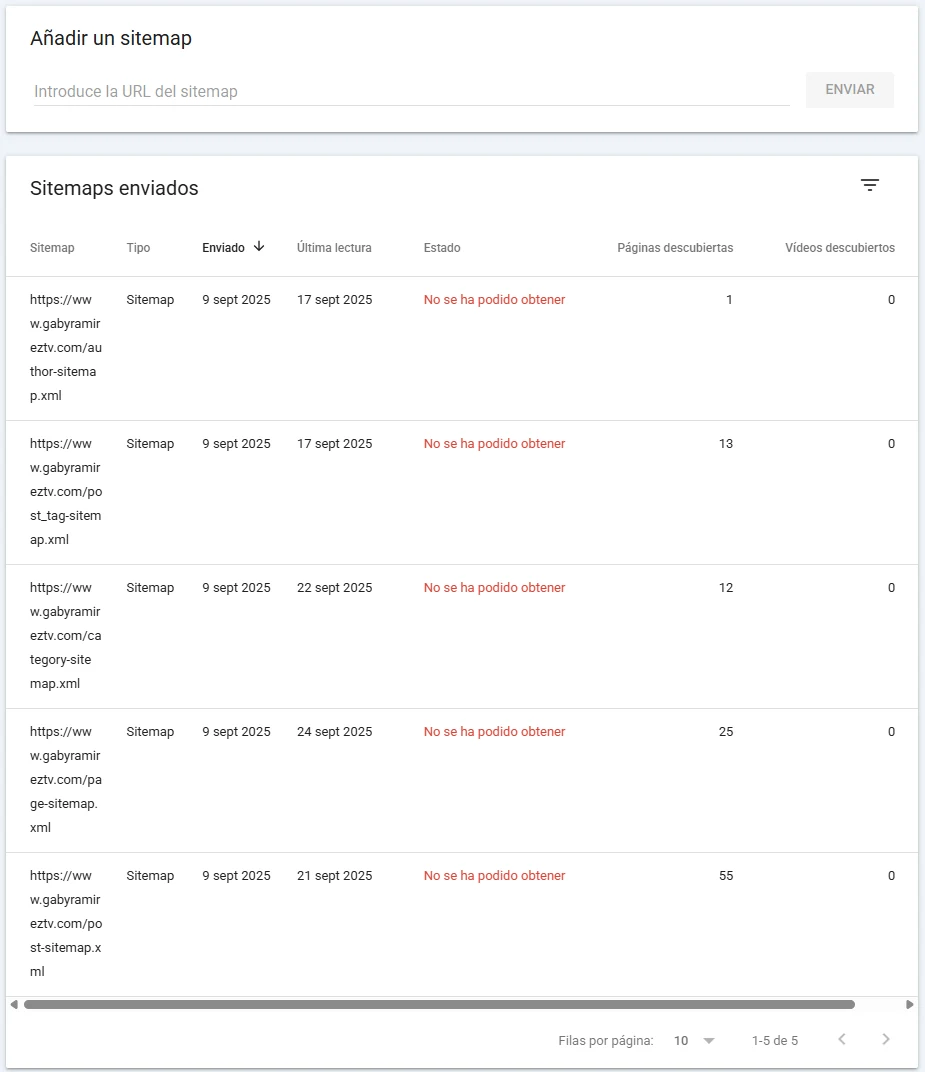Sort by the Enviado column header

coord(224,247)
